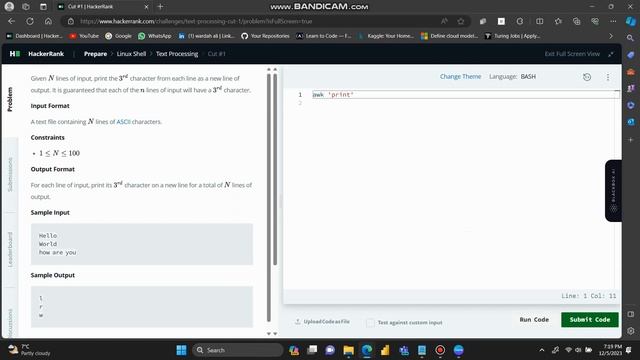Collapse full screen view with arrows icon
The height and width of the screenshot is (360, 640).
[611, 54]
